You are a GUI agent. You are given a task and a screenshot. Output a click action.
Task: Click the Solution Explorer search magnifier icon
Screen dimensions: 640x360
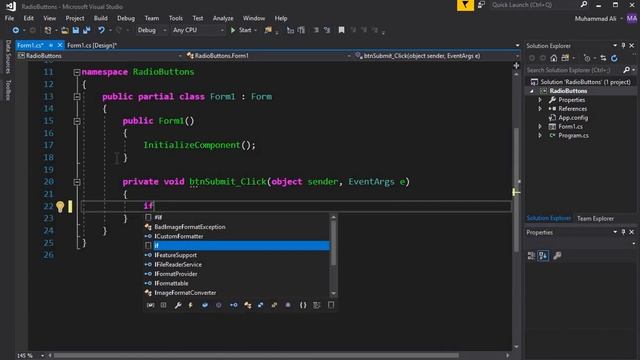626,70
